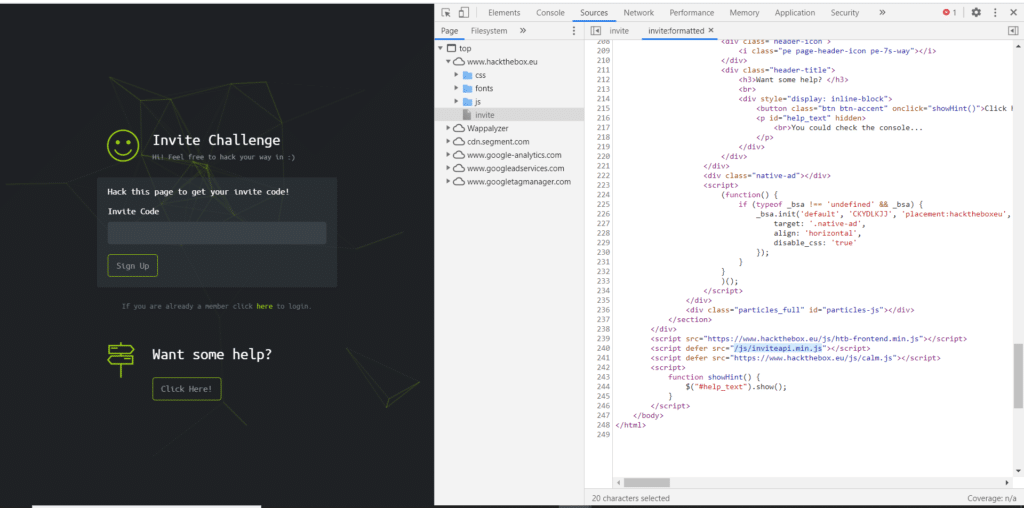
Task: Expand the www.googletagmanager.com node
Action: click(x=449, y=182)
